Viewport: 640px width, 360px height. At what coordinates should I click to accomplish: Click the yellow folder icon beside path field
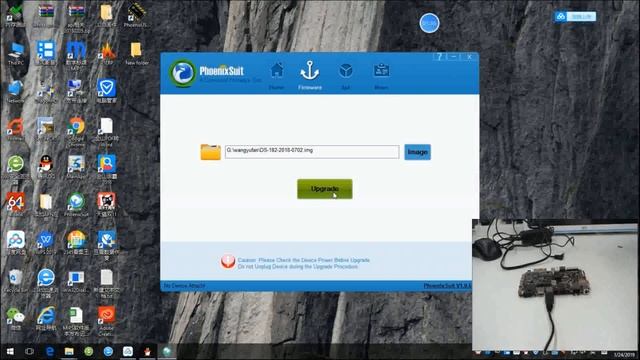(x=210, y=152)
